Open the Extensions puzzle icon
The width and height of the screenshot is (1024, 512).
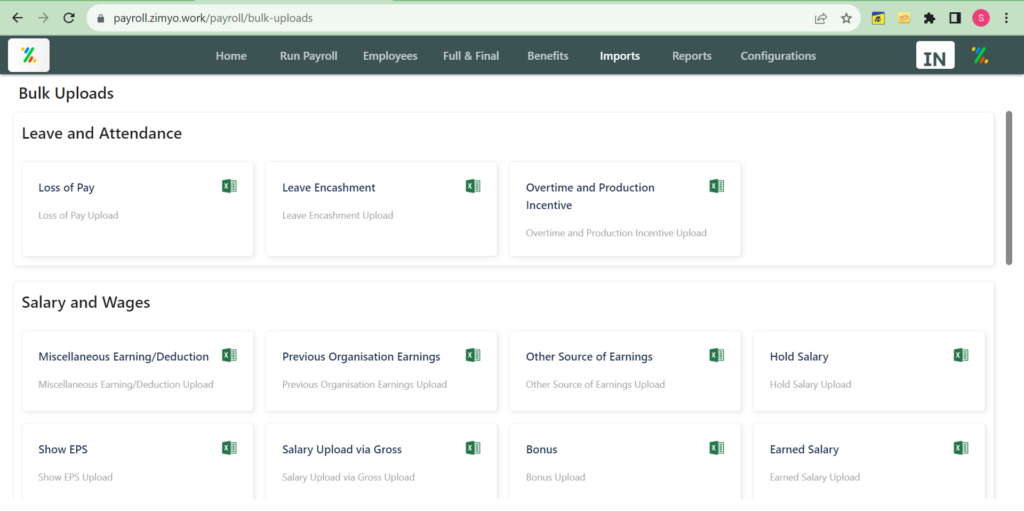pos(929,18)
